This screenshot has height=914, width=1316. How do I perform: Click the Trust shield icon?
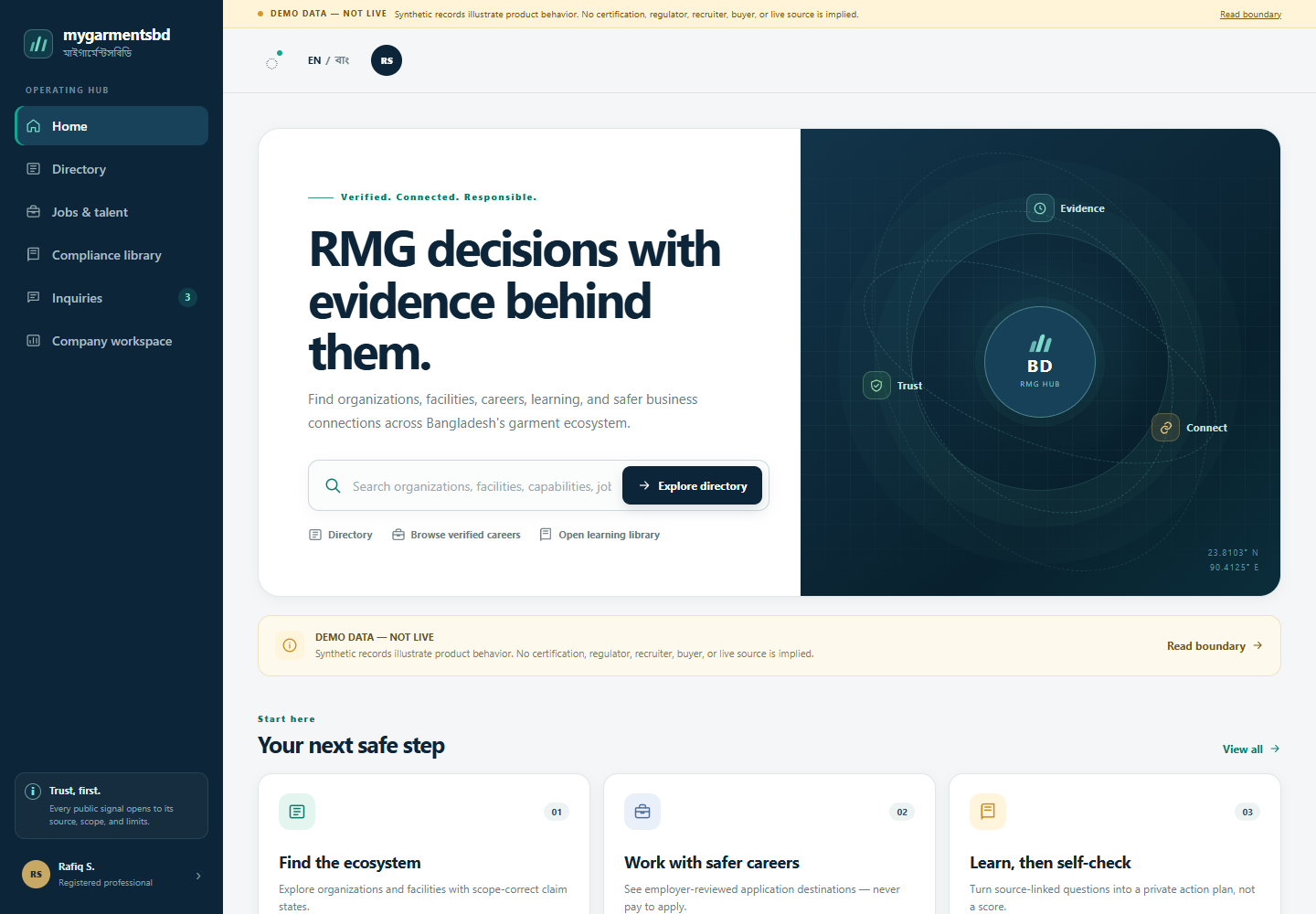(x=876, y=386)
